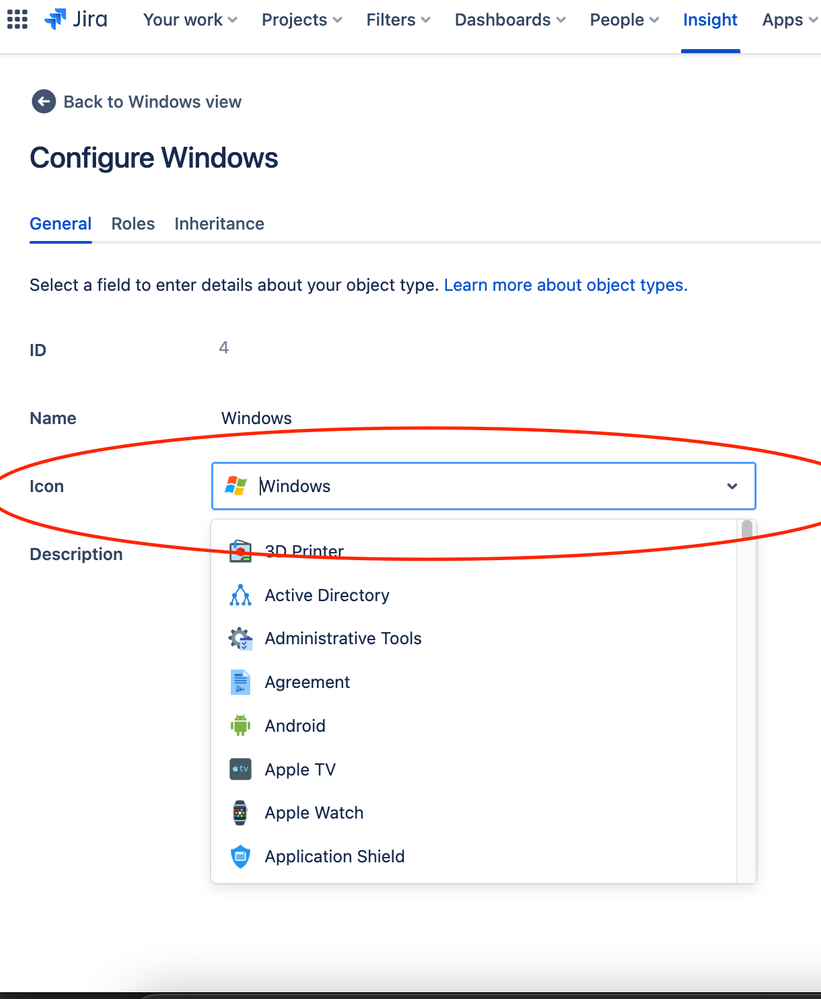Open the Your work menu

coord(190,20)
